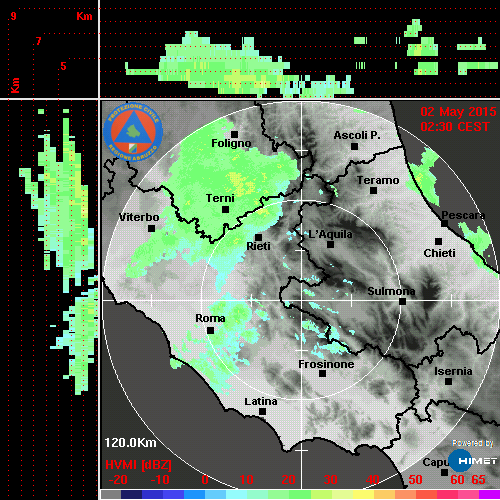This screenshot has height=500, width=500.
Task: Click the Latina city label
Action: [261, 402]
